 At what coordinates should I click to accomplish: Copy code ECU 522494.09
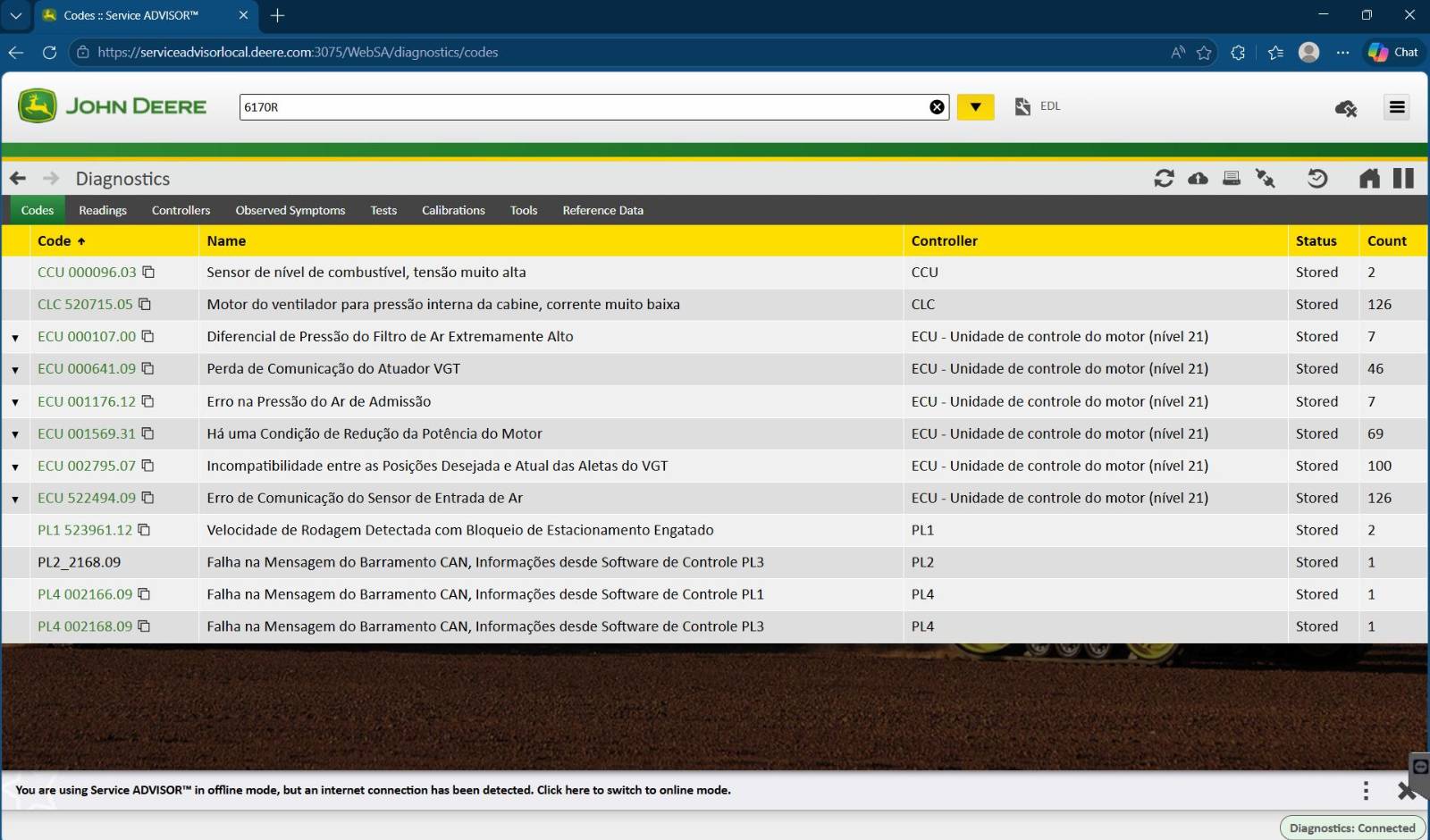point(148,498)
